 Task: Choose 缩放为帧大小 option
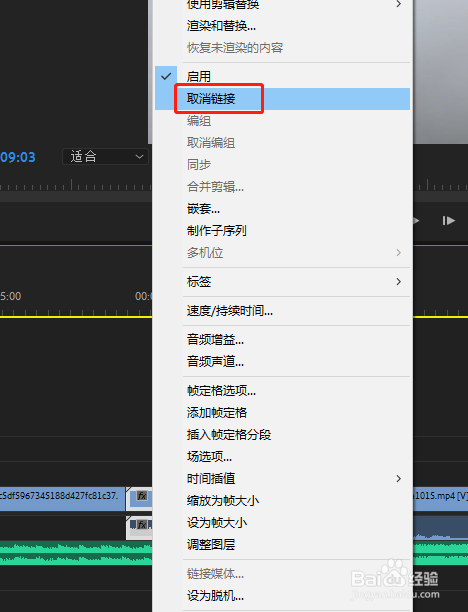283,501
